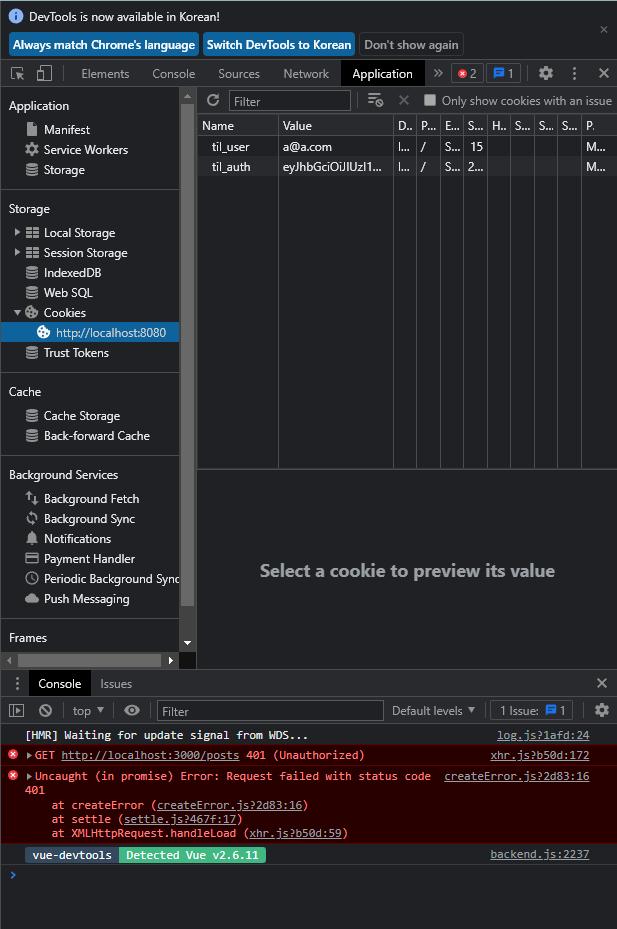617x929 pixels.
Task: Select the til_auth cookie row
Action: point(407,166)
